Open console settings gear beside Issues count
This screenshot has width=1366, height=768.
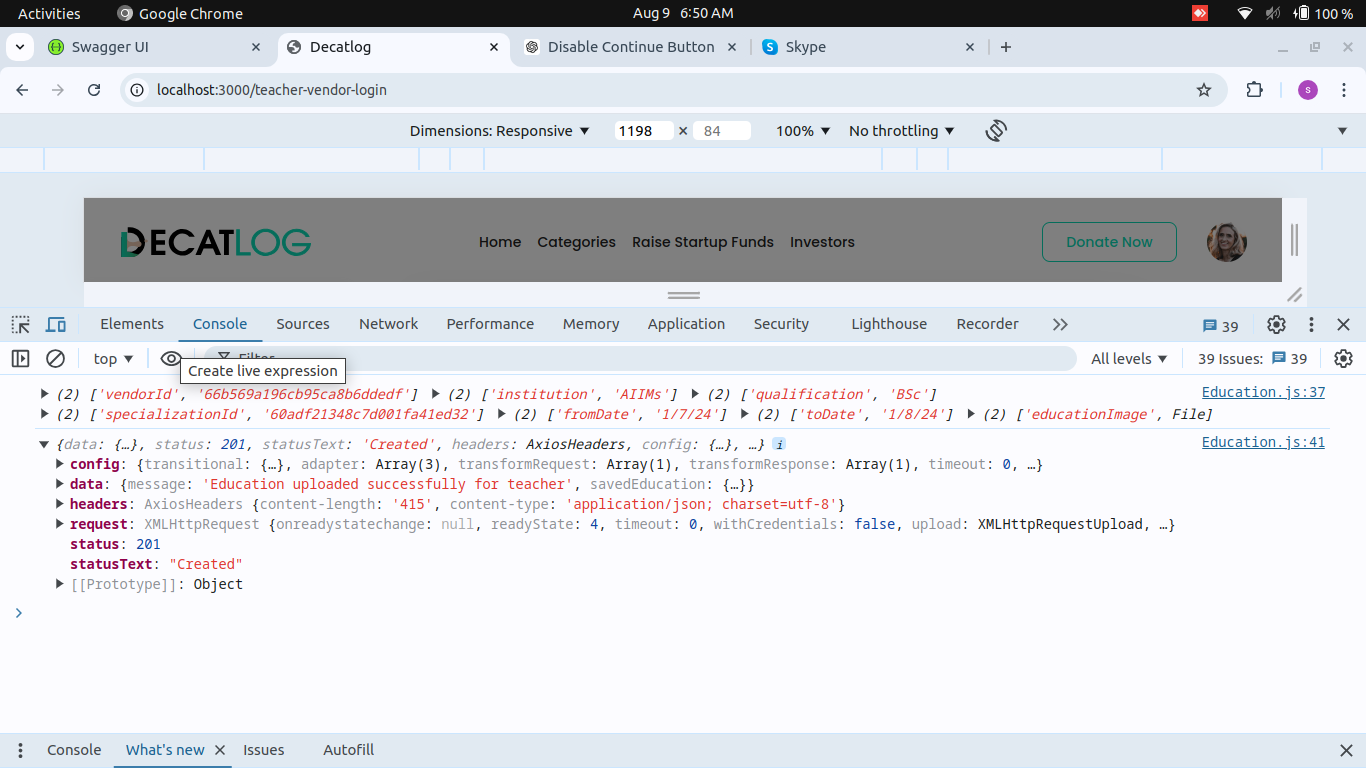pos(1343,358)
